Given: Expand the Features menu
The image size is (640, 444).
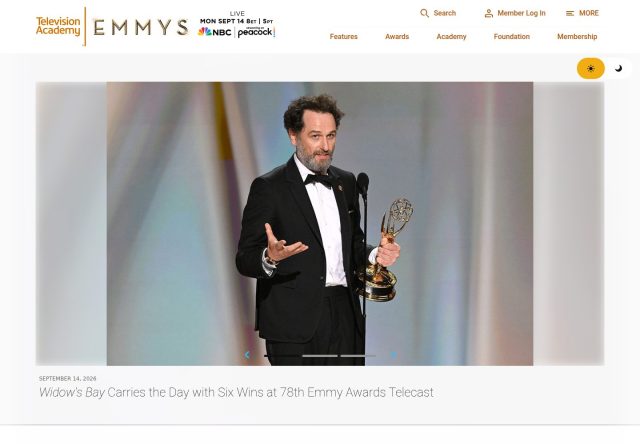Looking at the screenshot, I should [344, 37].
